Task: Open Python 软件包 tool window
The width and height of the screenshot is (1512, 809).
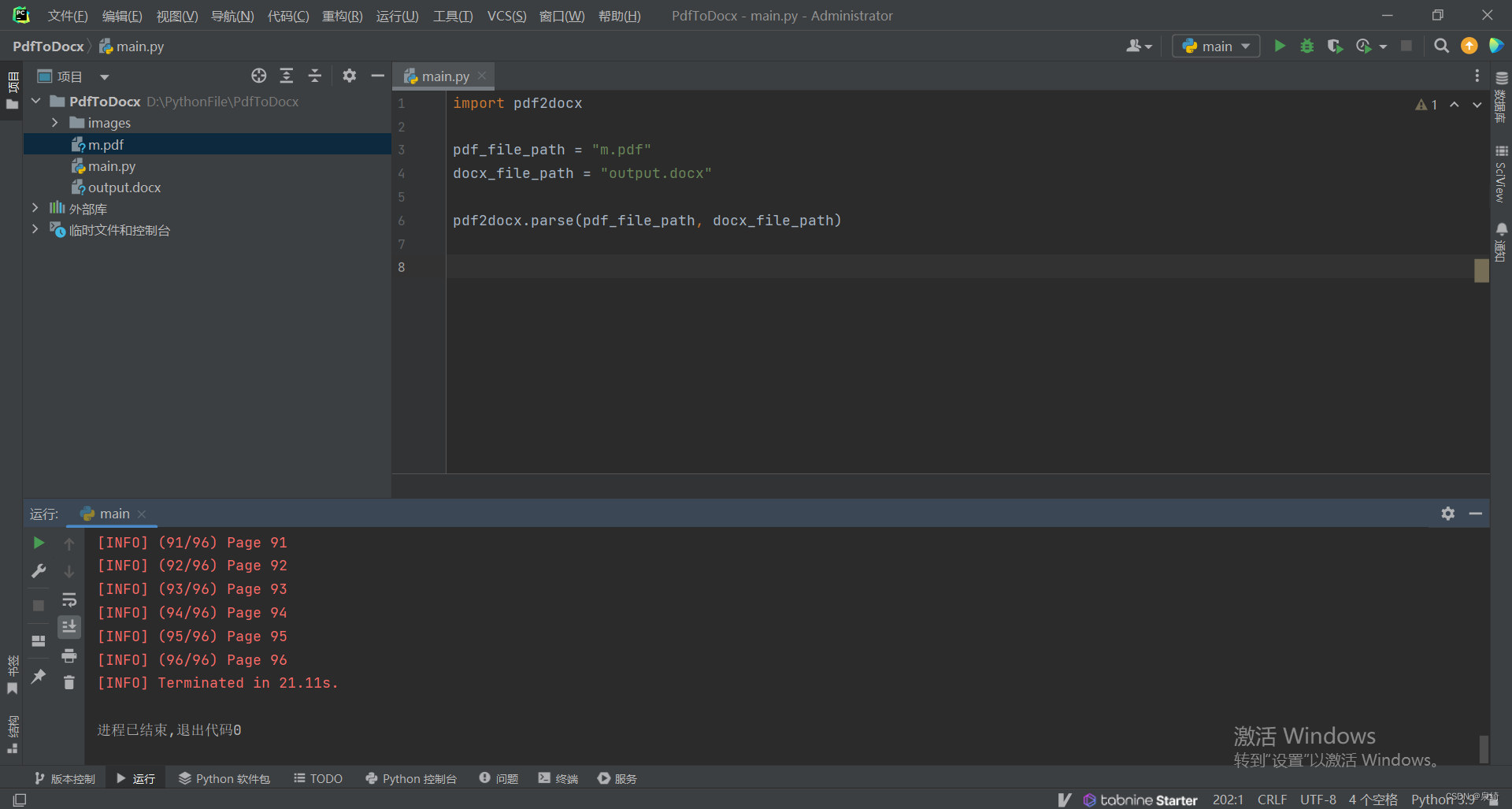Action: [x=224, y=778]
